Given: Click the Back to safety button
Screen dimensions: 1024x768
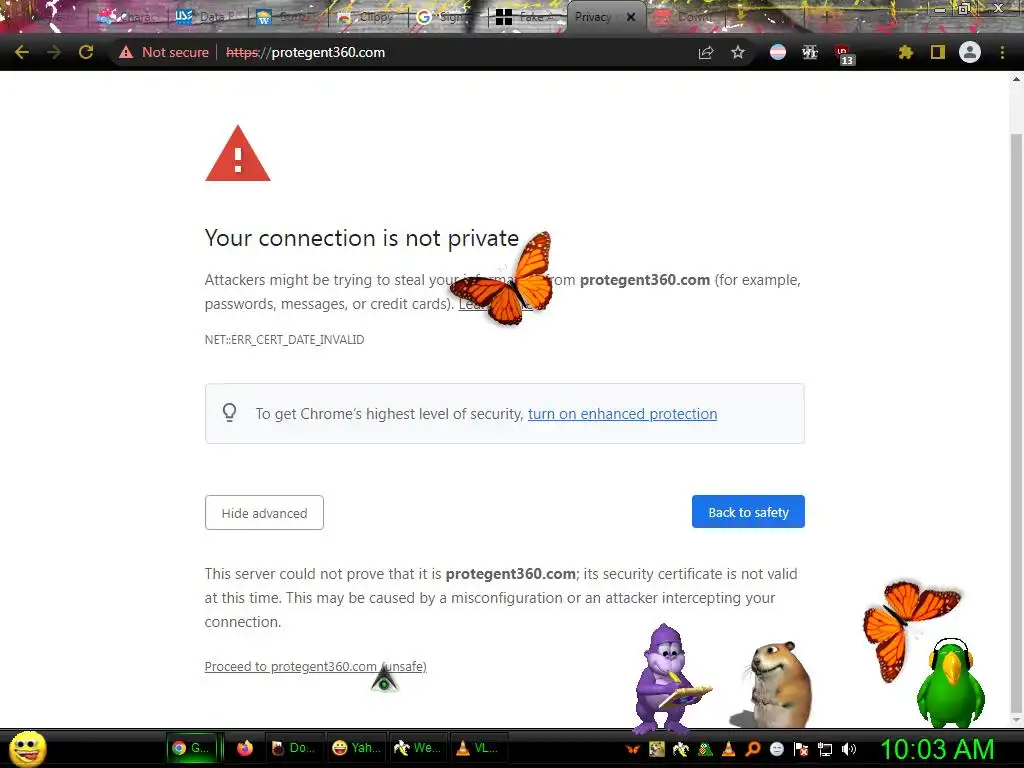Looking at the screenshot, I should point(748,512).
